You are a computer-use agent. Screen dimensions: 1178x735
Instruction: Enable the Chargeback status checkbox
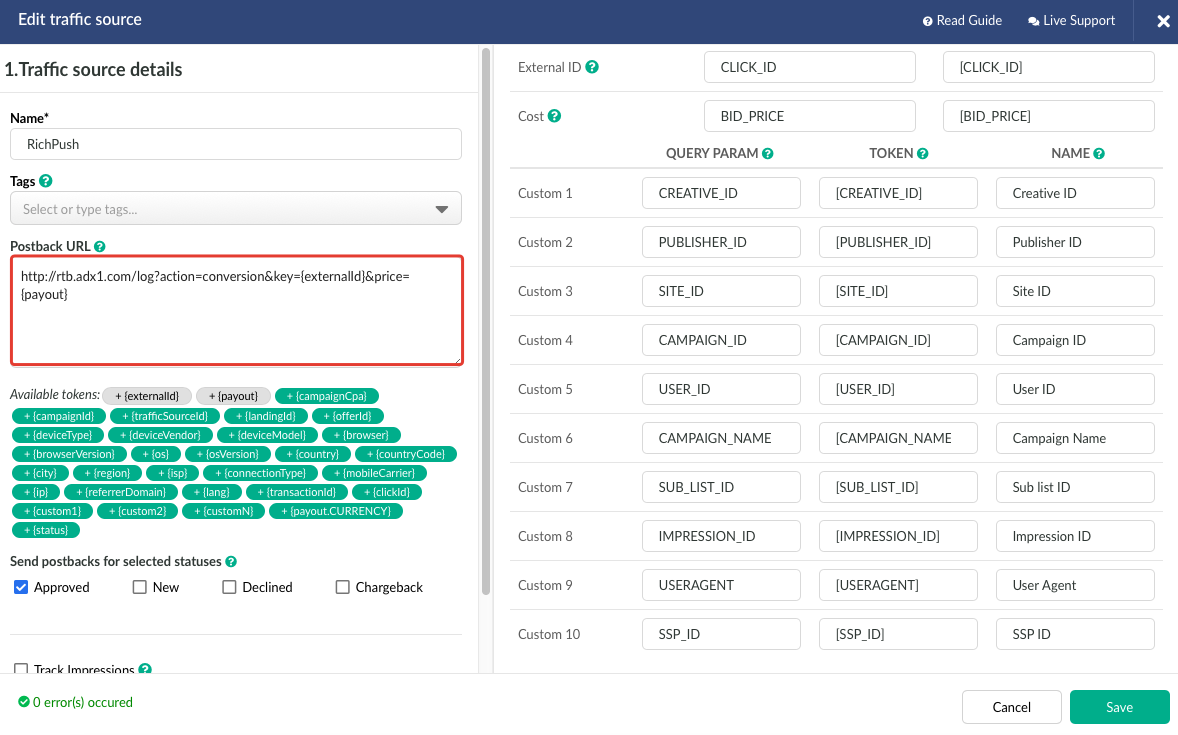[343, 587]
